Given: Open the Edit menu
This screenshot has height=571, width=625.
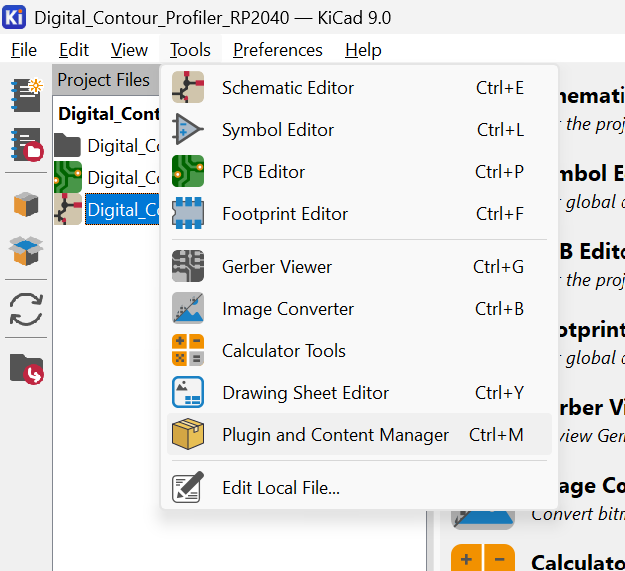Looking at the screenshot, I should 74,50.
